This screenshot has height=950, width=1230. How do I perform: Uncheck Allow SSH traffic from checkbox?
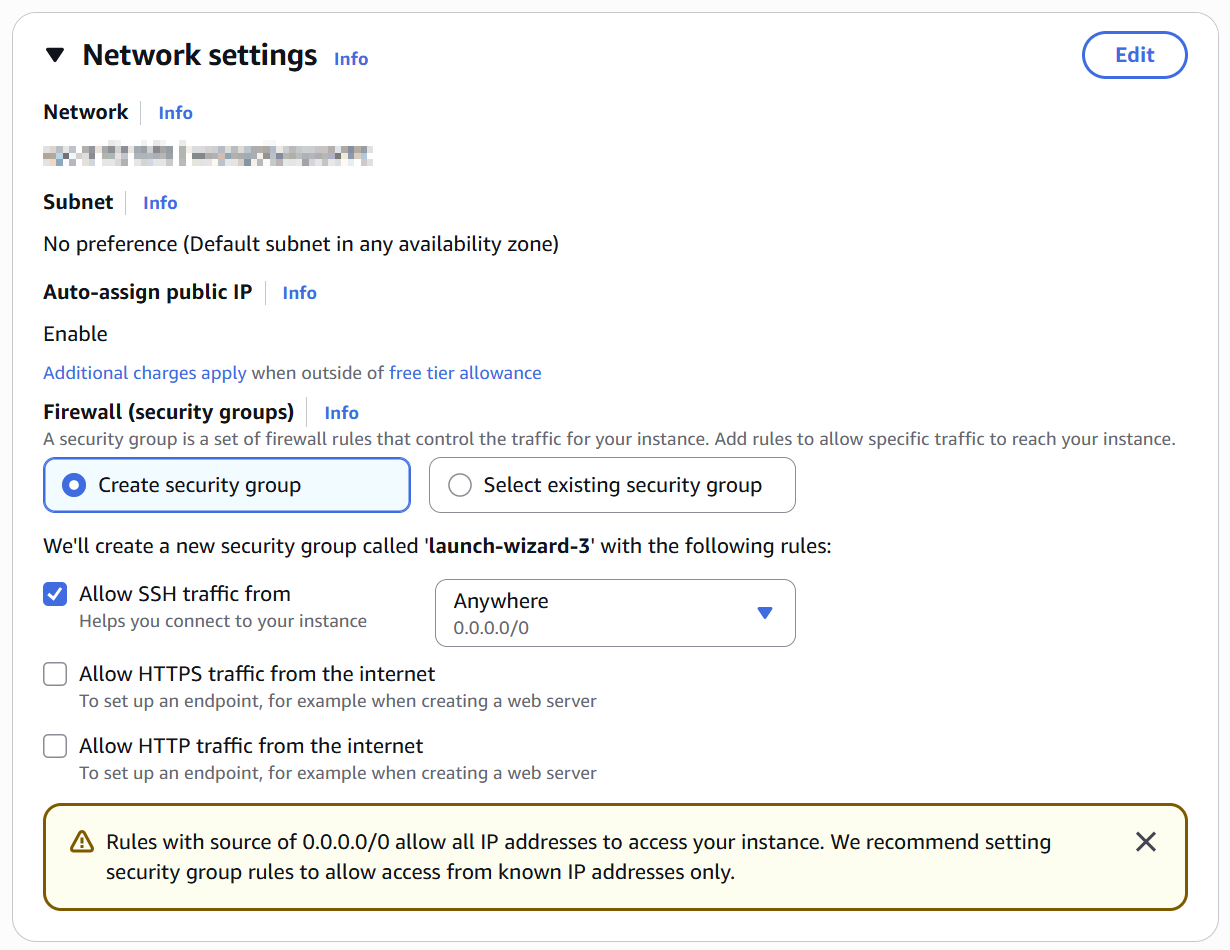[55, 594]
